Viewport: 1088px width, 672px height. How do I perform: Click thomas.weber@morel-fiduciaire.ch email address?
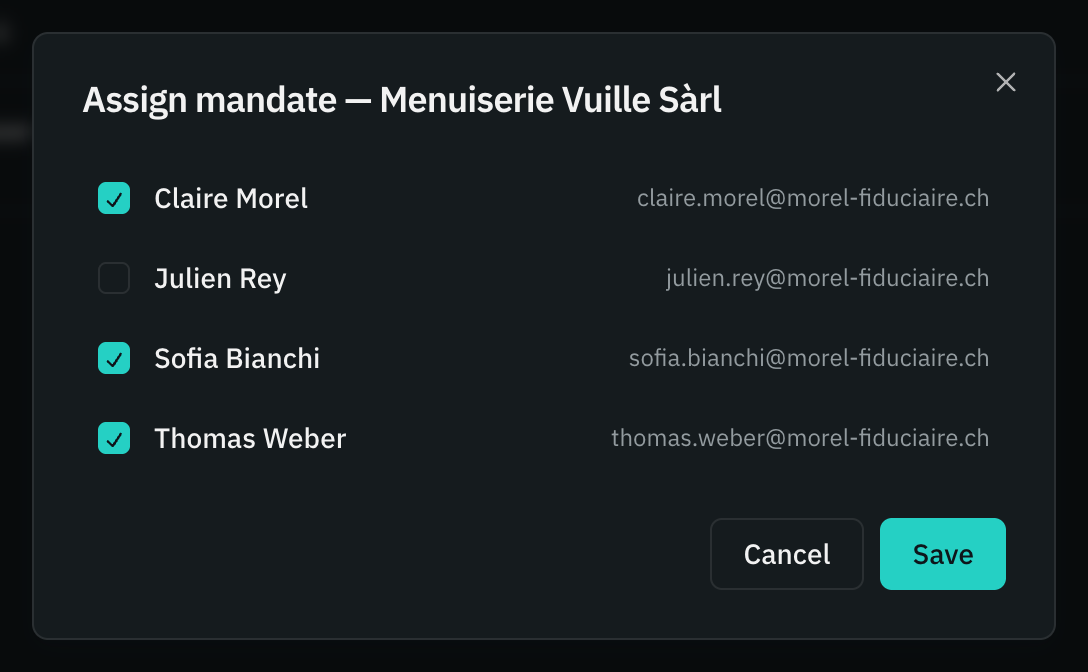coord(800,438)
